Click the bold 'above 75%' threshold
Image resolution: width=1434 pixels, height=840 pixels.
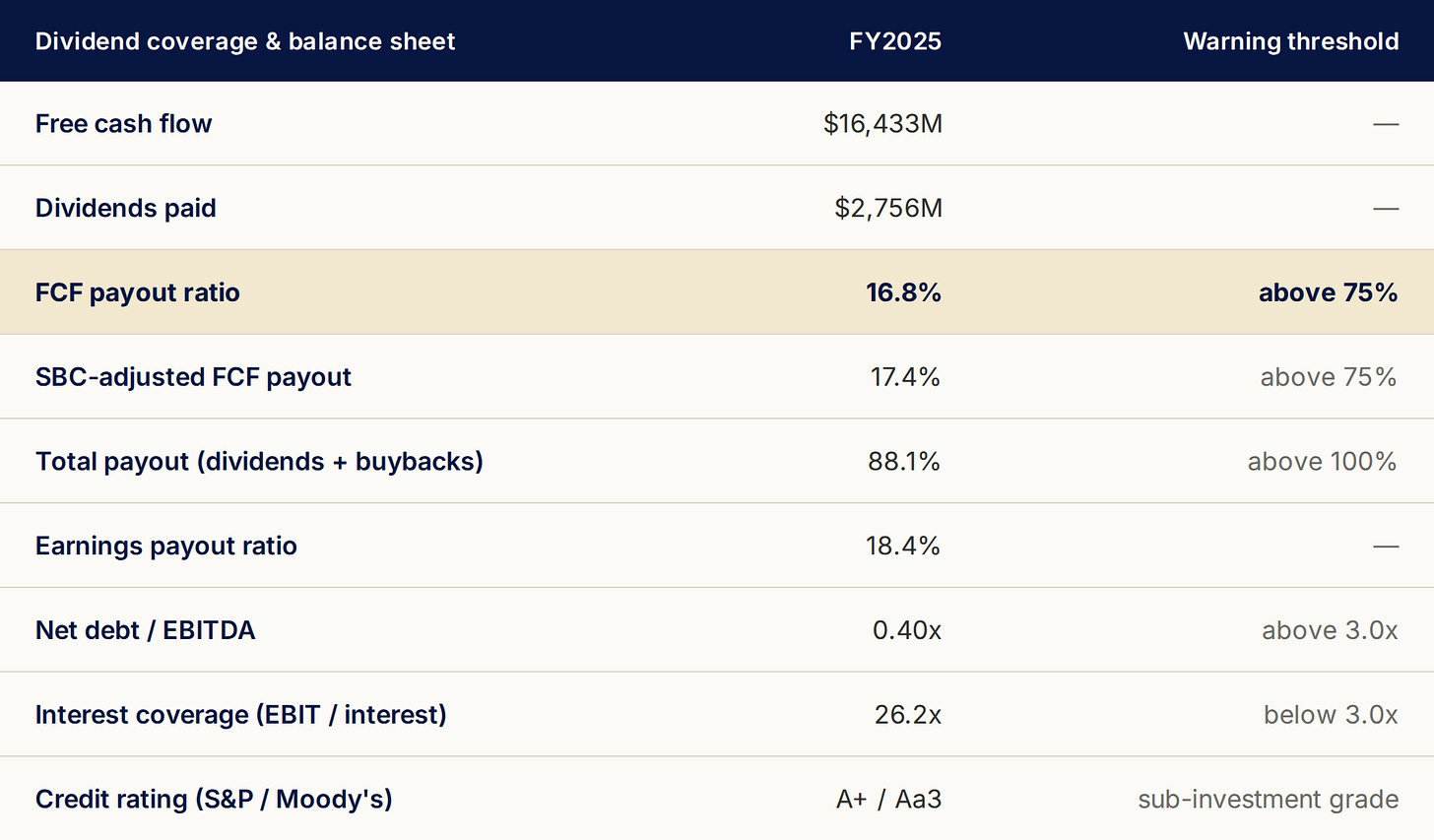point(1328,292)
